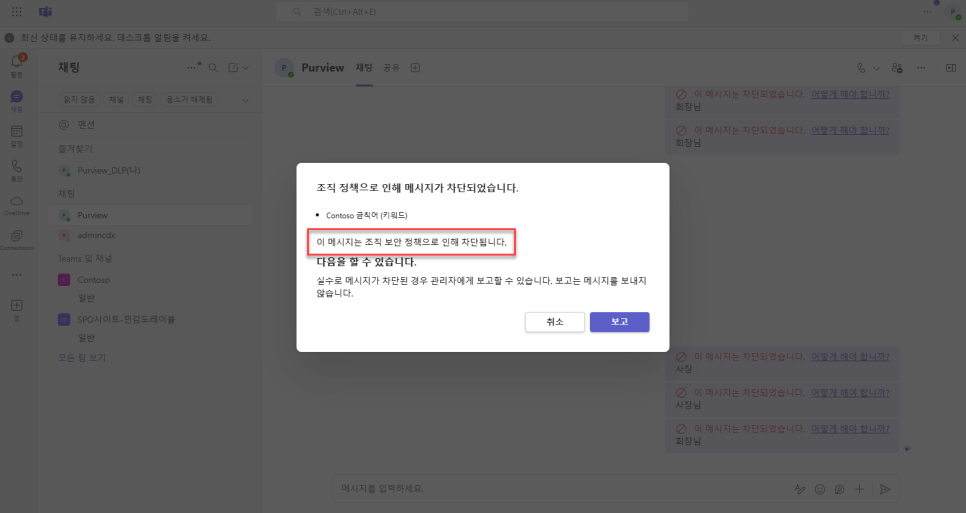Toggle the 음소거 해제됨 filter chip

click(x=189, y=99)
